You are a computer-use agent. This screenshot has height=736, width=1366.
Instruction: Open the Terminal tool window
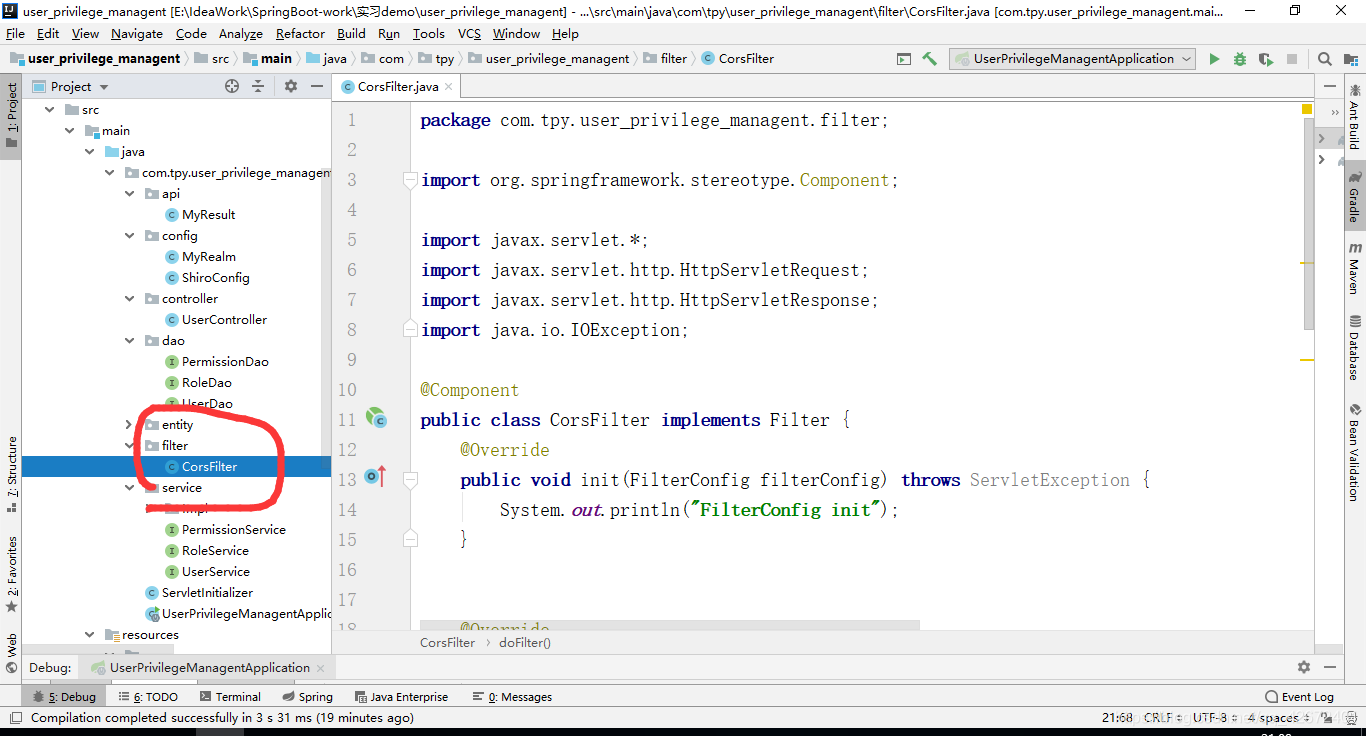pyautogui.click(x=229, y=697)
